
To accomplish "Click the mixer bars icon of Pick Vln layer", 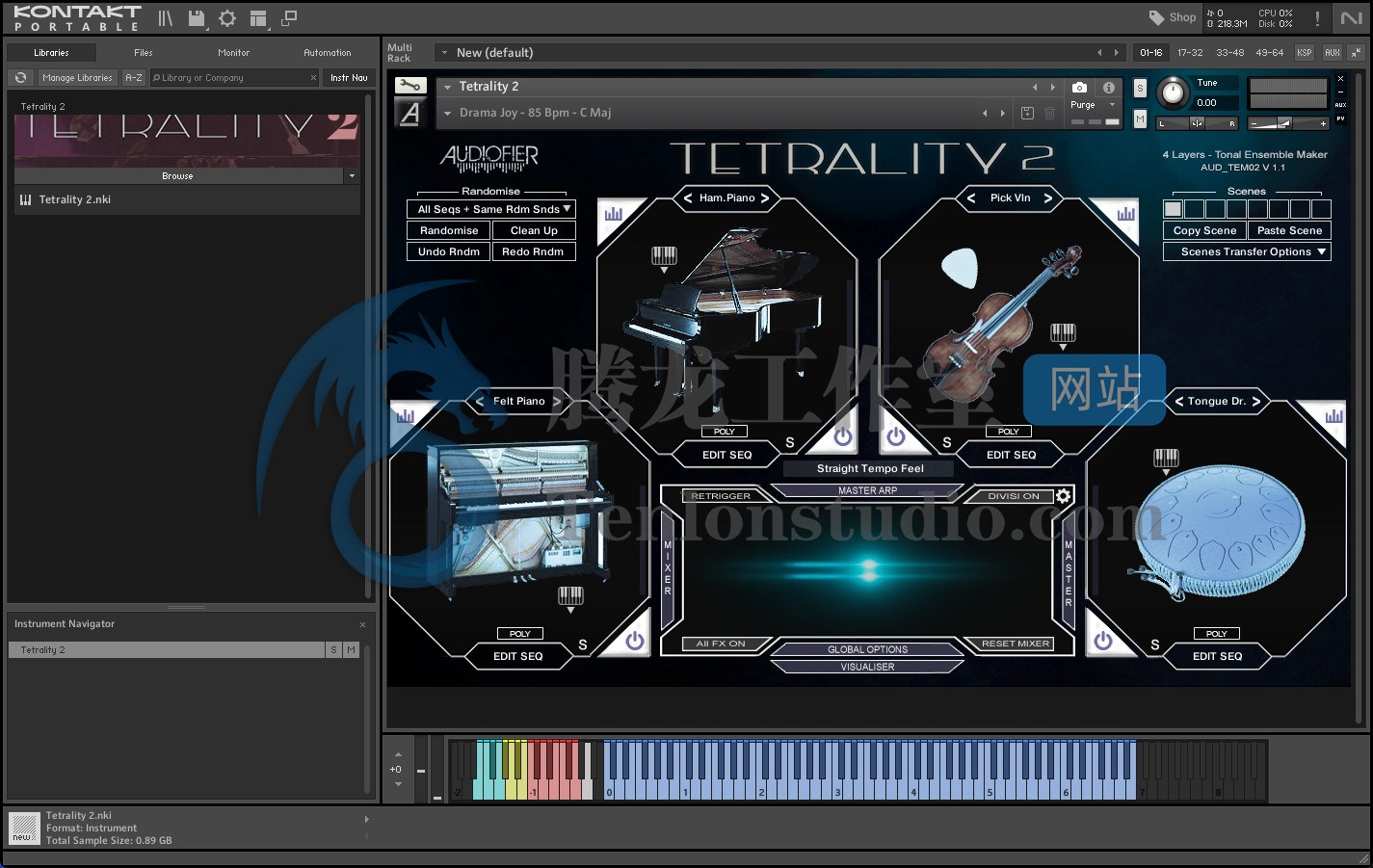I will click(1125, 214).
